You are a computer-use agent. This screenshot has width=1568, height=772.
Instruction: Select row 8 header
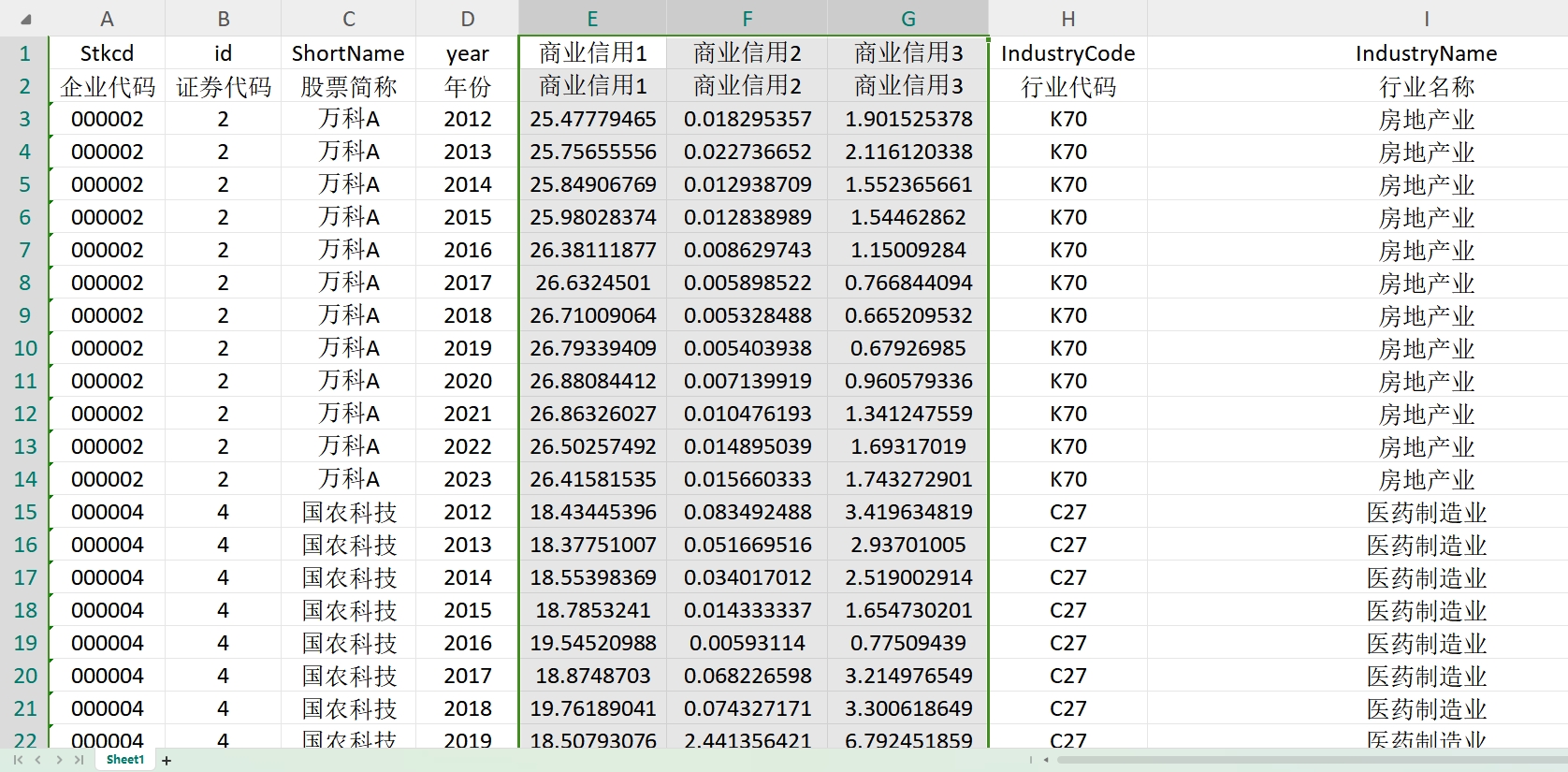24,283
